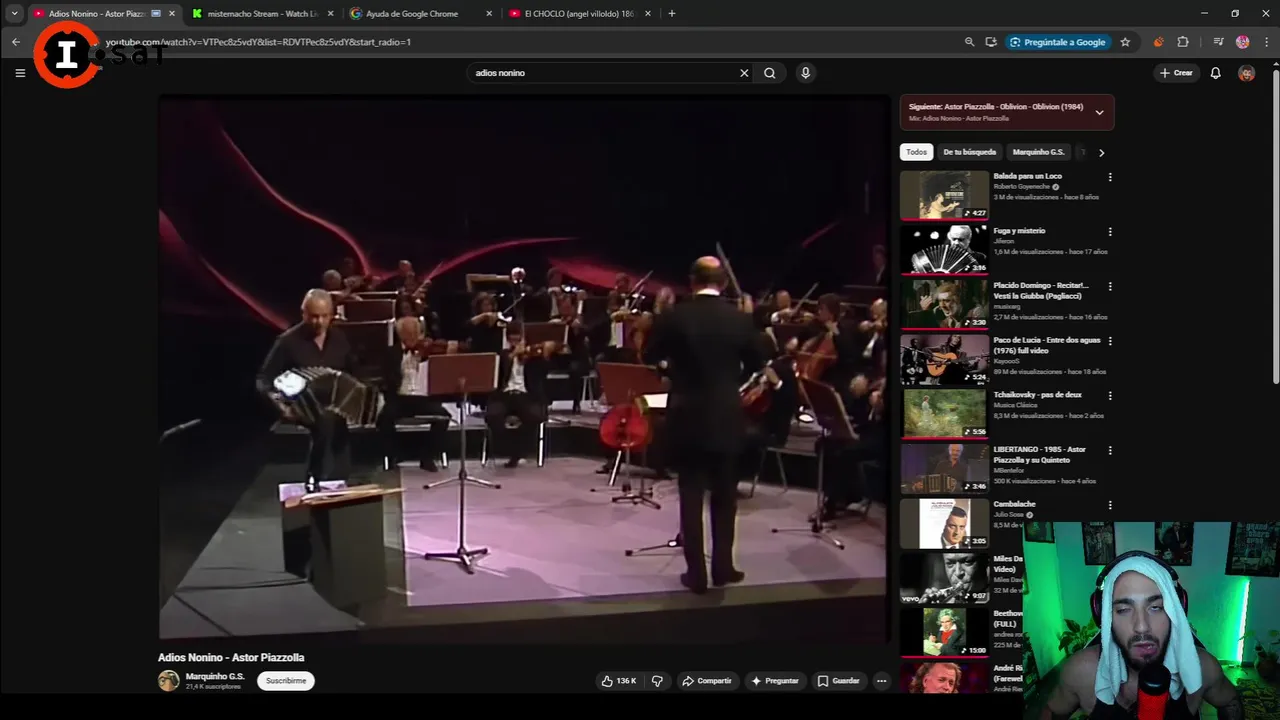Open the Marquinho G.S. channel avatar
This screenshot has width=1280, height=720.
(x=168, y=681)
